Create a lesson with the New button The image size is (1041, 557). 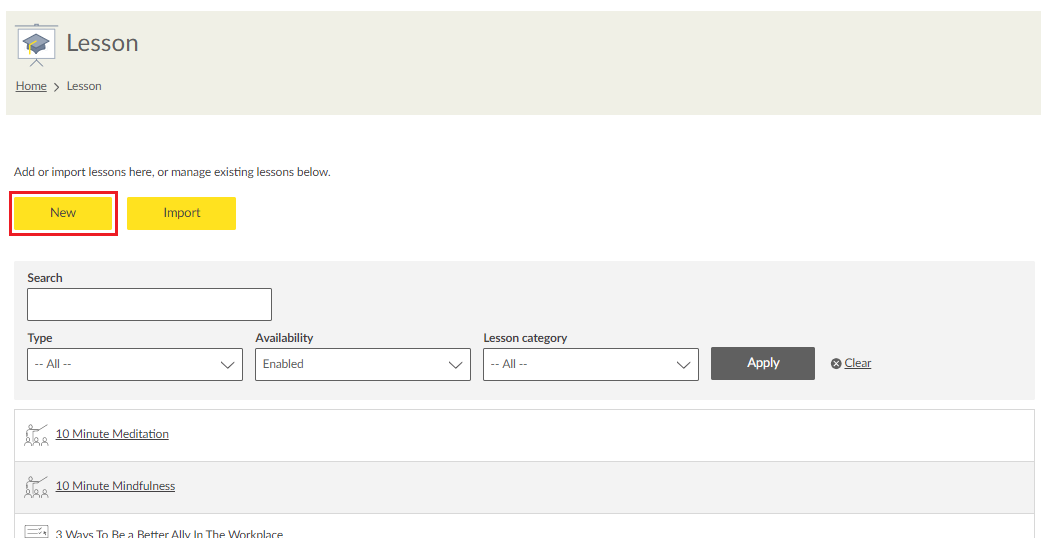tap(63, 213)
